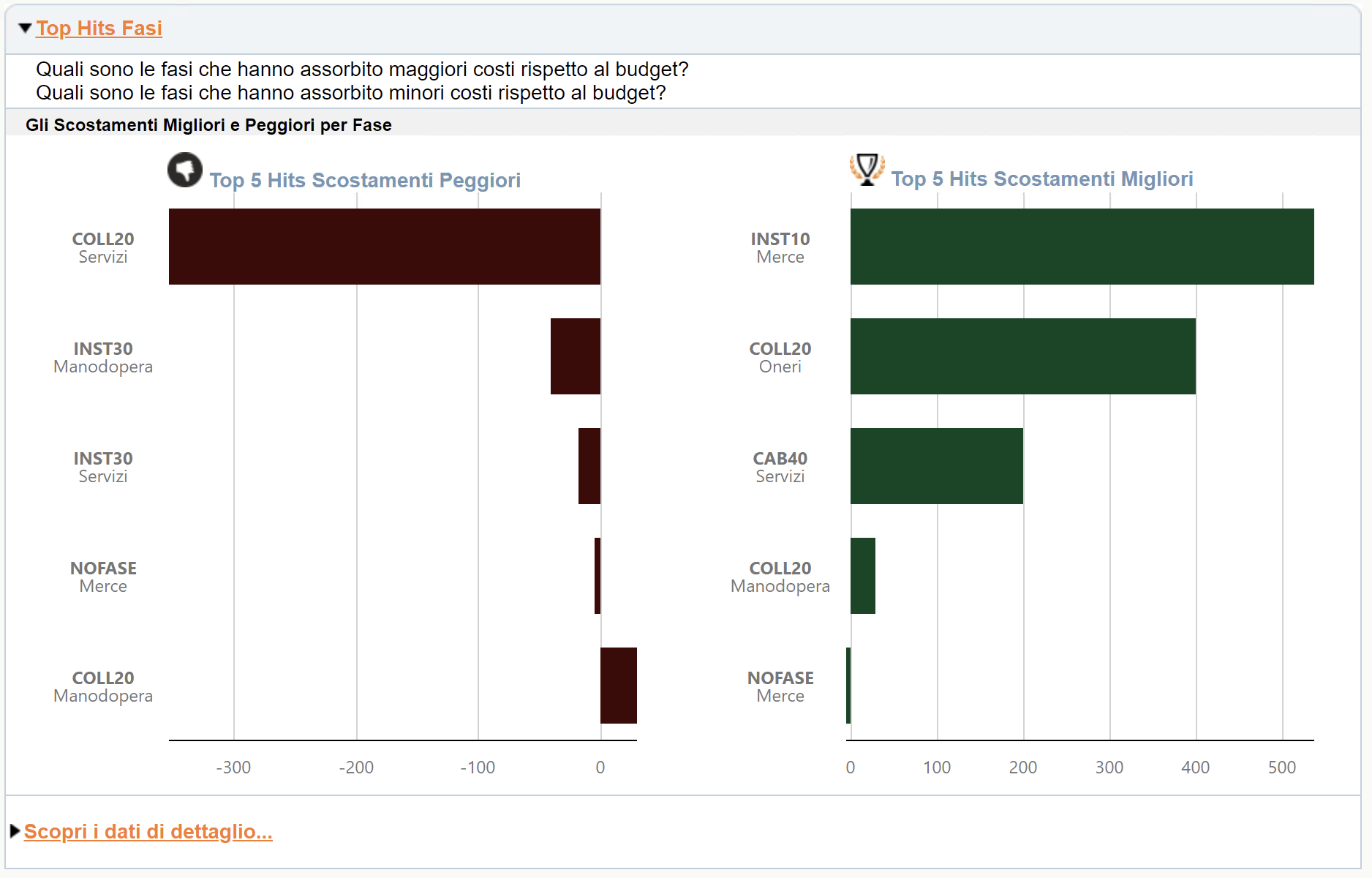Screen dimensions: 1372x878
Task: Click the INST30 Servizi dark red bar
Action: tap(589, 466)
